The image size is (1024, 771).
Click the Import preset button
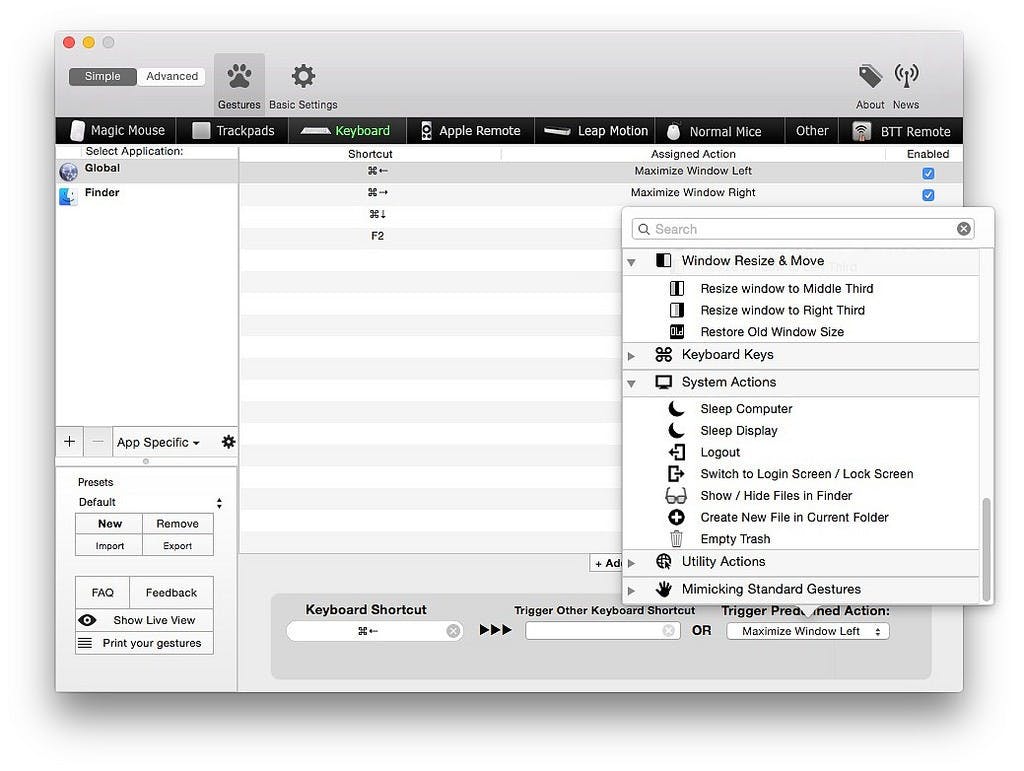[x=110, y=546]
